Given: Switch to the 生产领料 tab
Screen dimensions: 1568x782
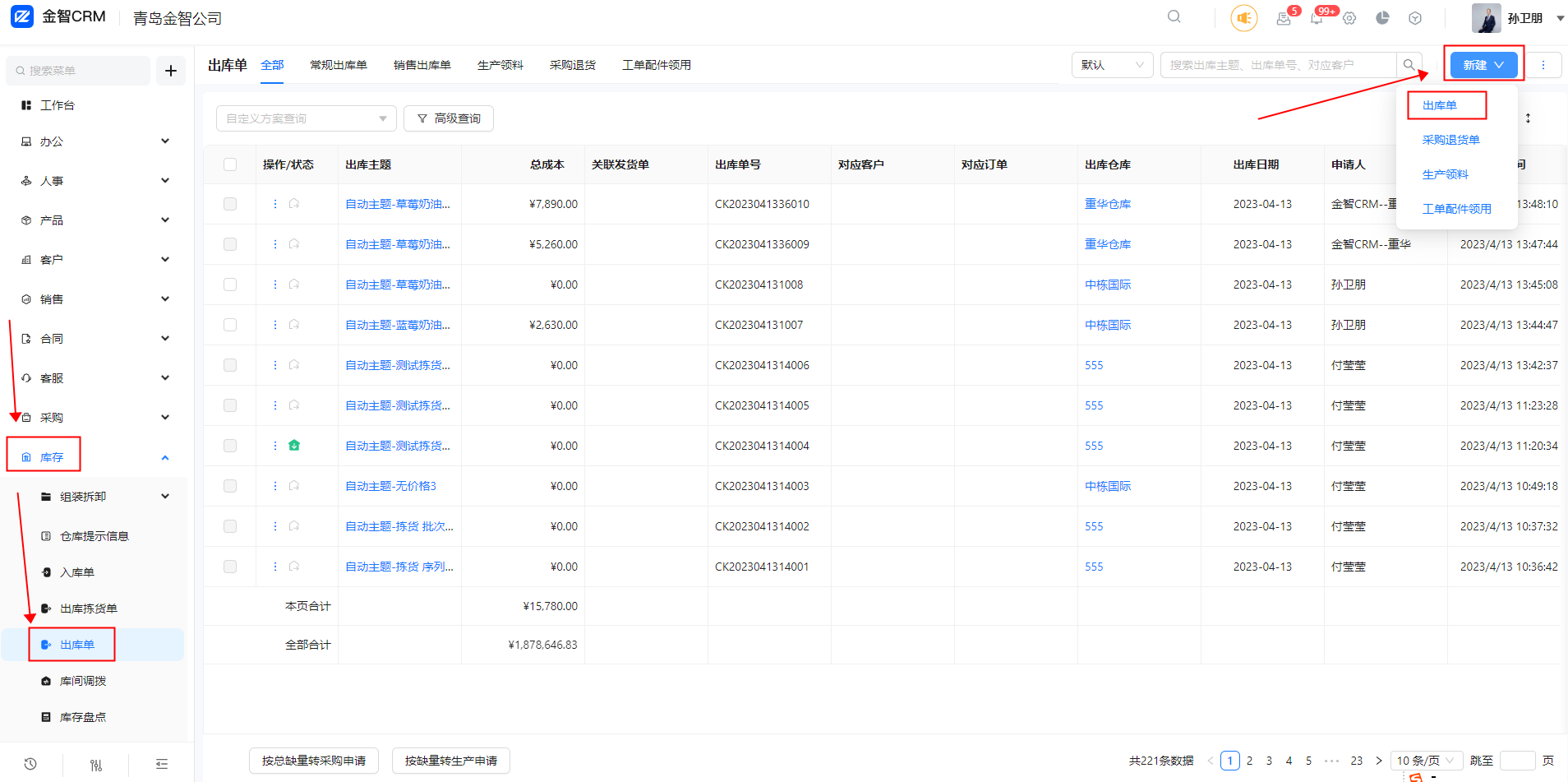Looking at the screenshot, I should tap(500, 65).
